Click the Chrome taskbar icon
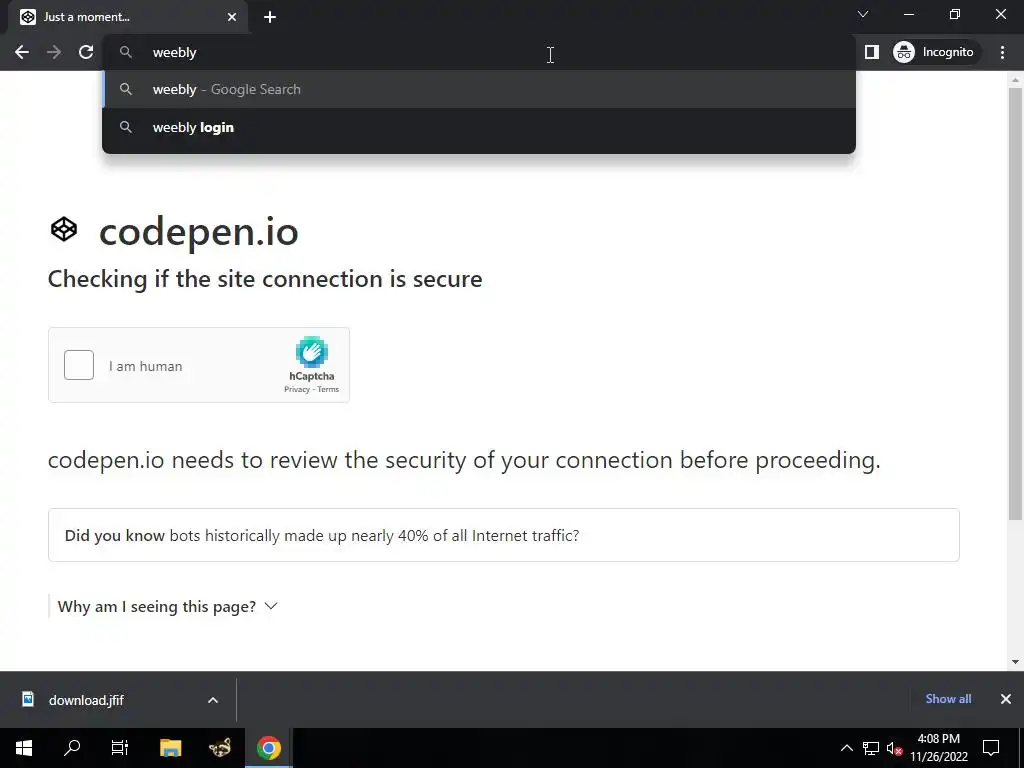Image resolution: width=1024 pixels, height=768 pixels. (268, 748)
